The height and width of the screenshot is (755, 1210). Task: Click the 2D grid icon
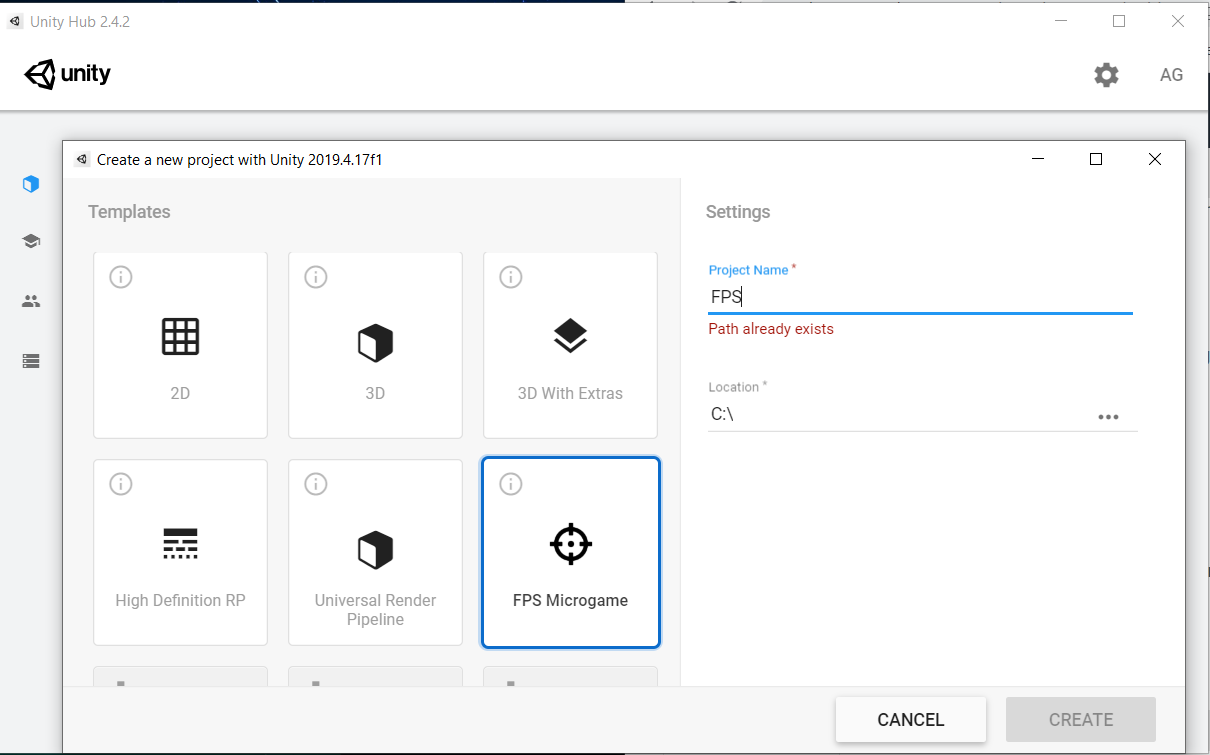[180, 337]
